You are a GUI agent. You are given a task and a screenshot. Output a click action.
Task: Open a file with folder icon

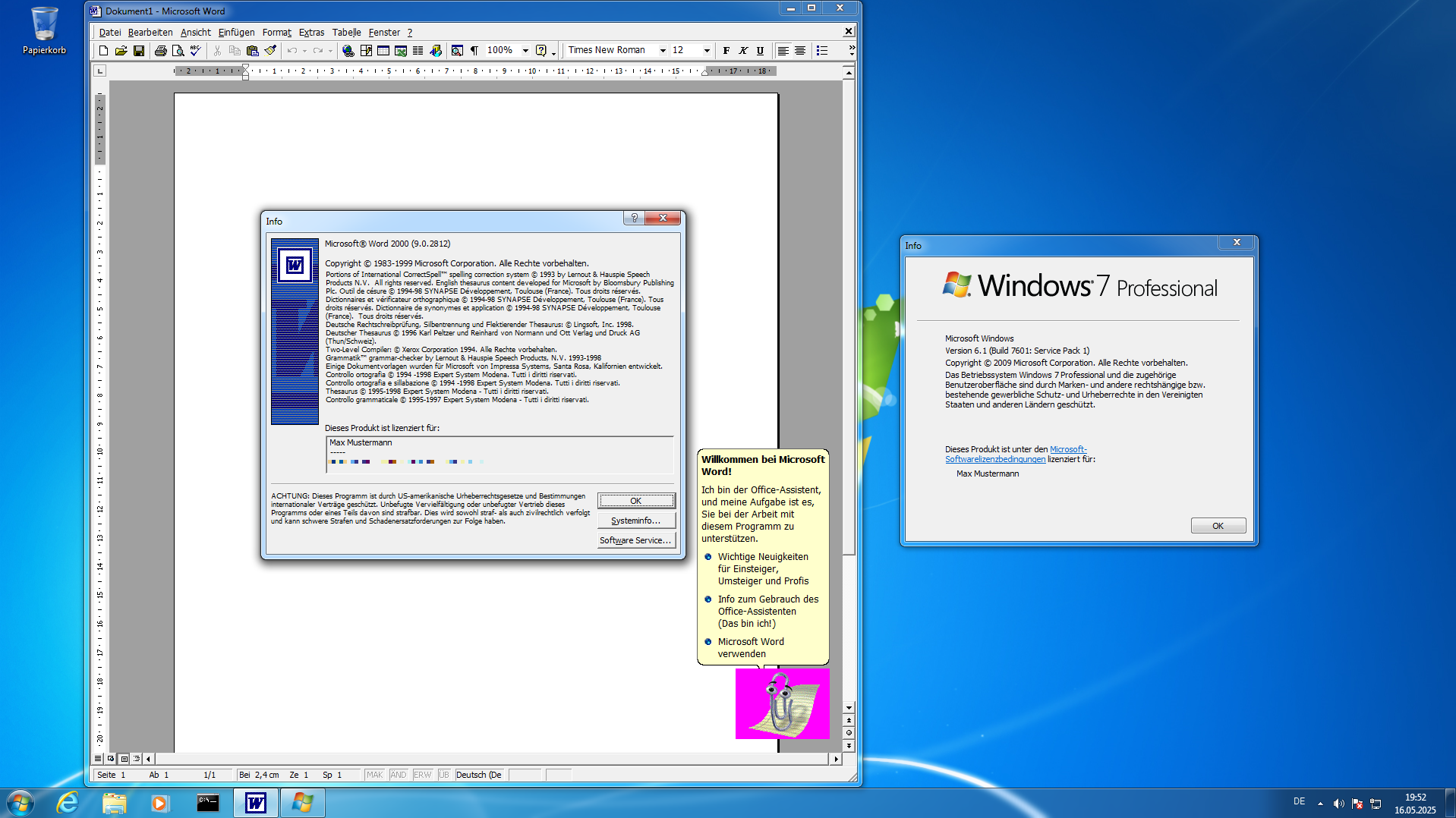coord(121,51)
